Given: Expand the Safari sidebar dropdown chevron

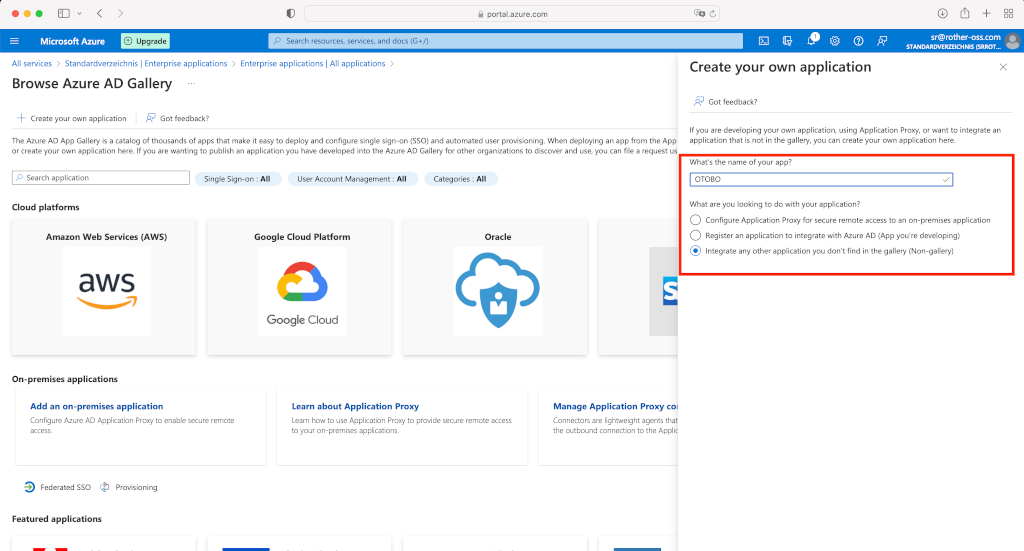Looking at the screenshot, I should 79,13.
